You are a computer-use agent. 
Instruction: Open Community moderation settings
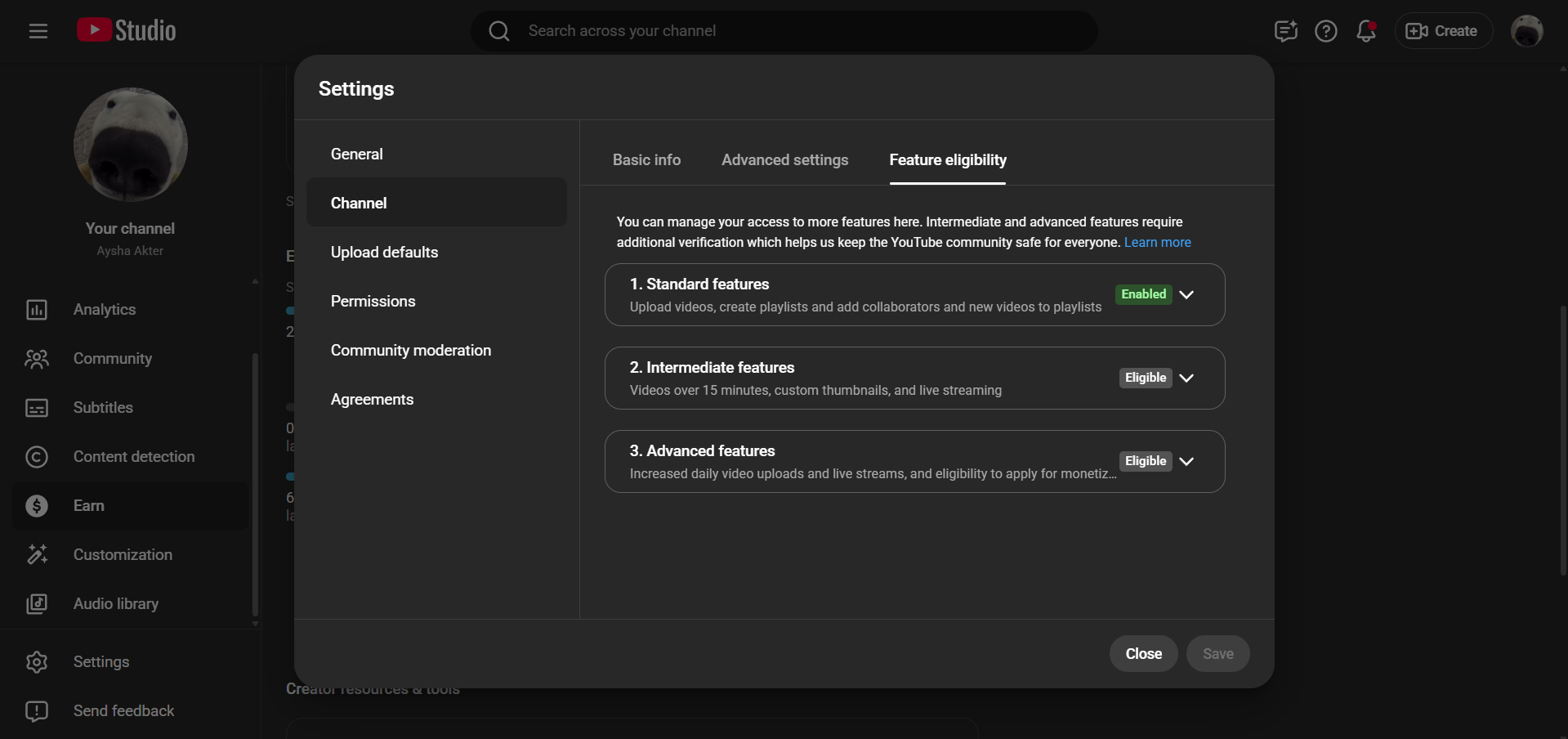click(410, 351)
